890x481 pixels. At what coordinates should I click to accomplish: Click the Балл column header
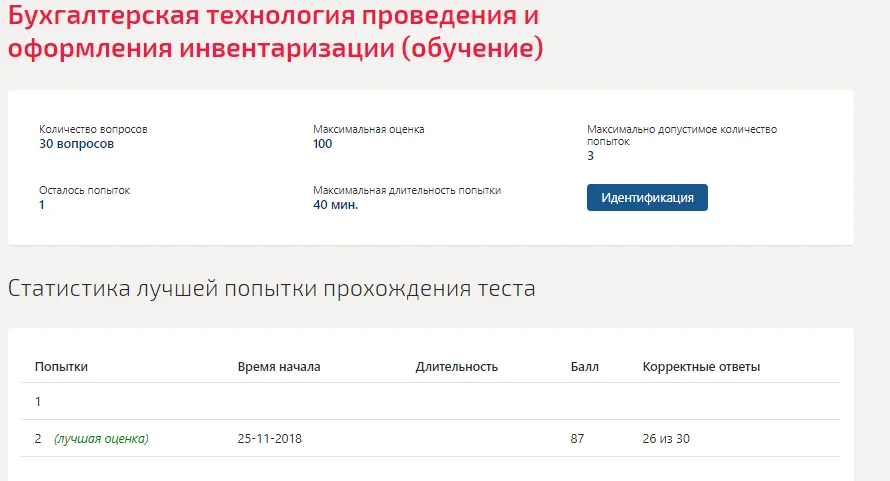584,367
